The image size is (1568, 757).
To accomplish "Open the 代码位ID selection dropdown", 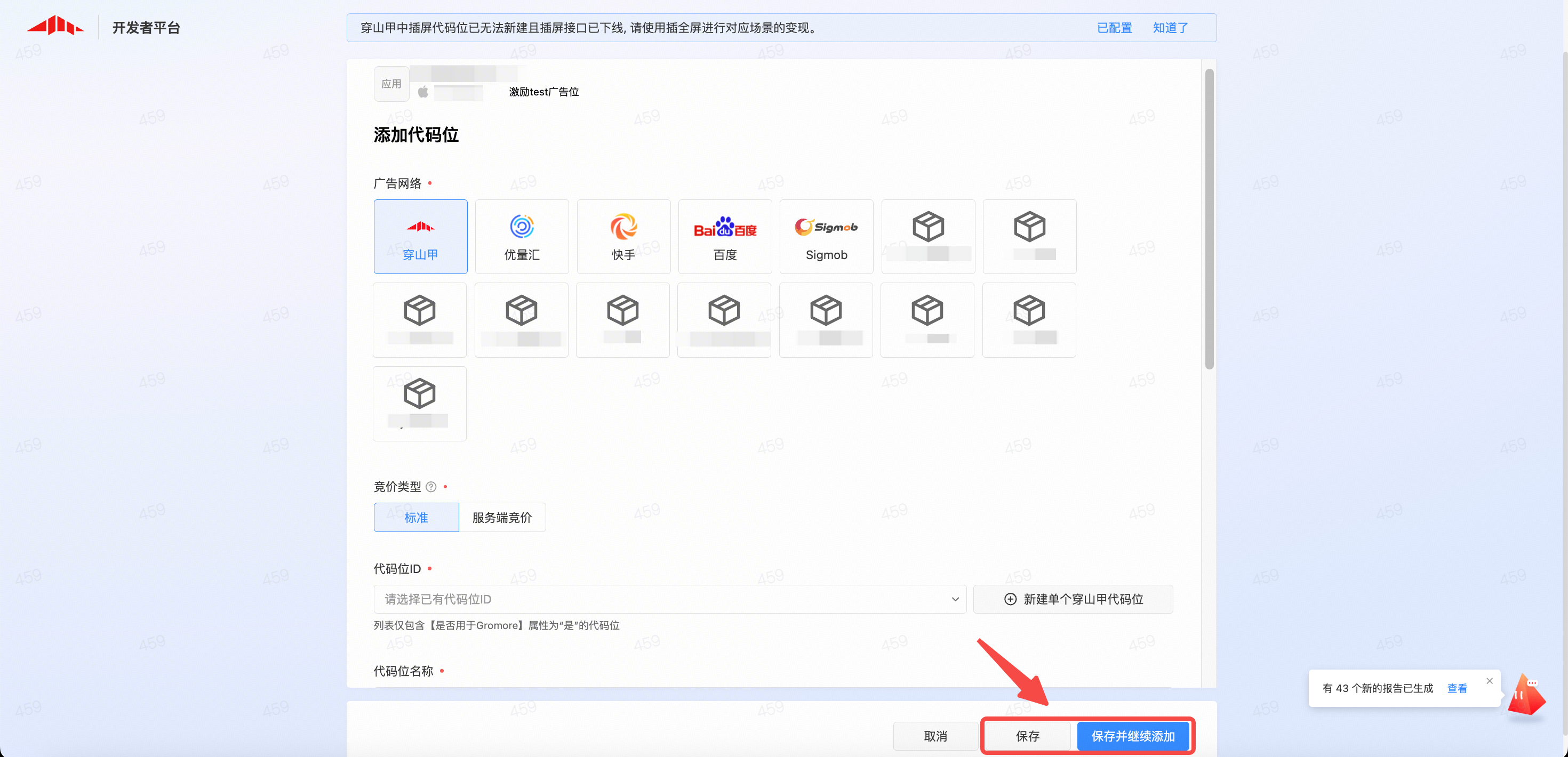I will pyautogui.click(x=668, y=599).
